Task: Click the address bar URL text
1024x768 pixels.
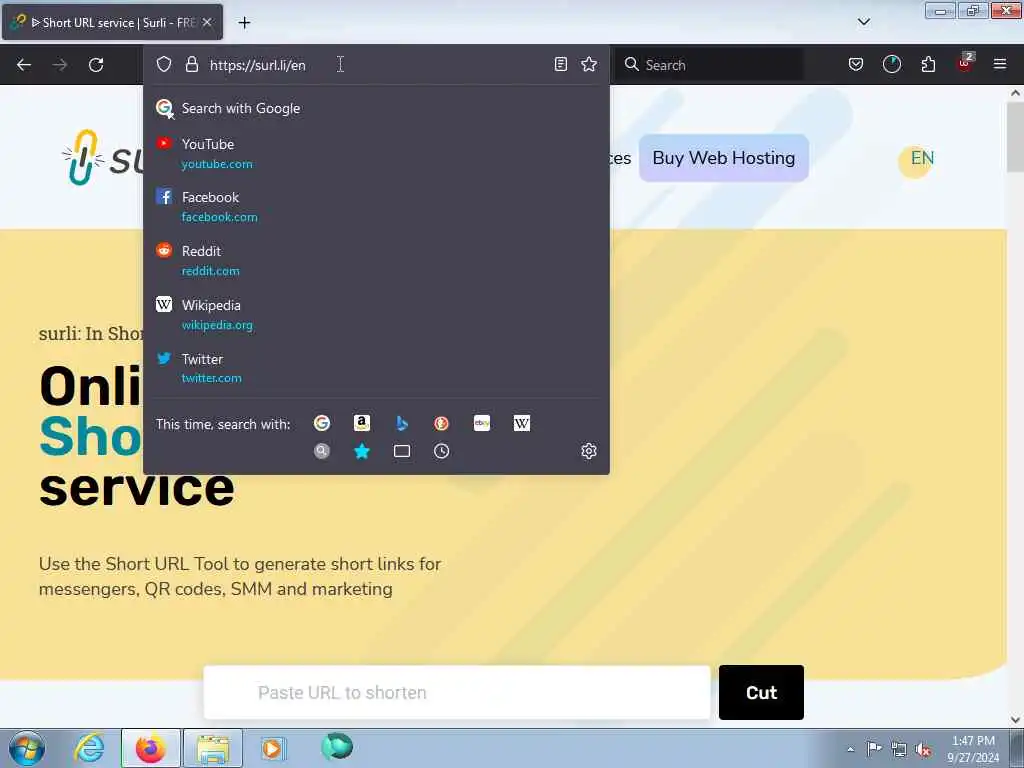Action: tap(257, 65)
